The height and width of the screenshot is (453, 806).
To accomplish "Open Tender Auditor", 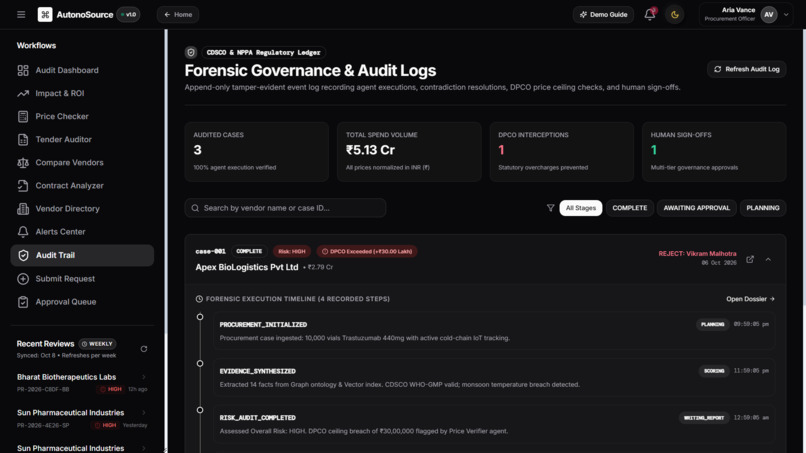I will tap(82, 139).
